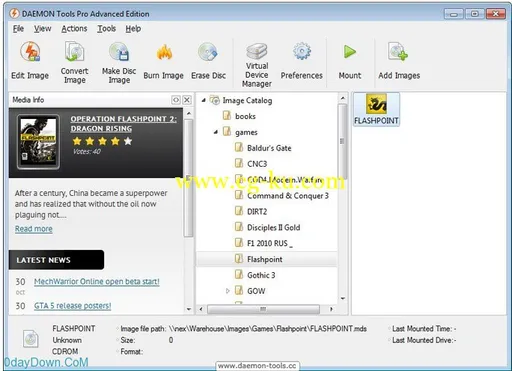
Task: Click the books folder icon
Action: [x=227, y=116]
